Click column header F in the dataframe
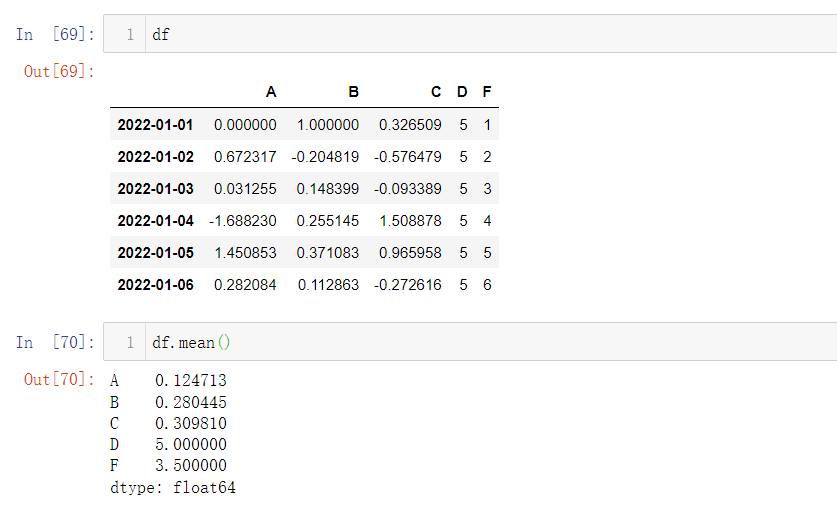The height and width of the screenshot is (507, 837). (487, 92)
